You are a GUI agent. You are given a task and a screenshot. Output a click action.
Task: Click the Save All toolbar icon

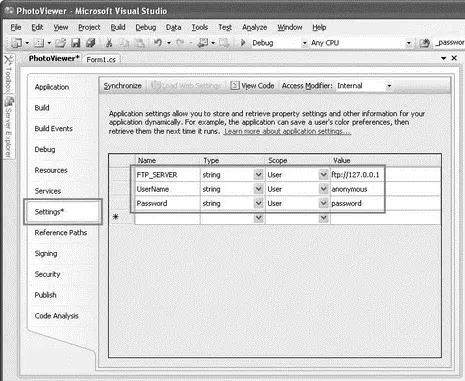click(x=91, y=43)
